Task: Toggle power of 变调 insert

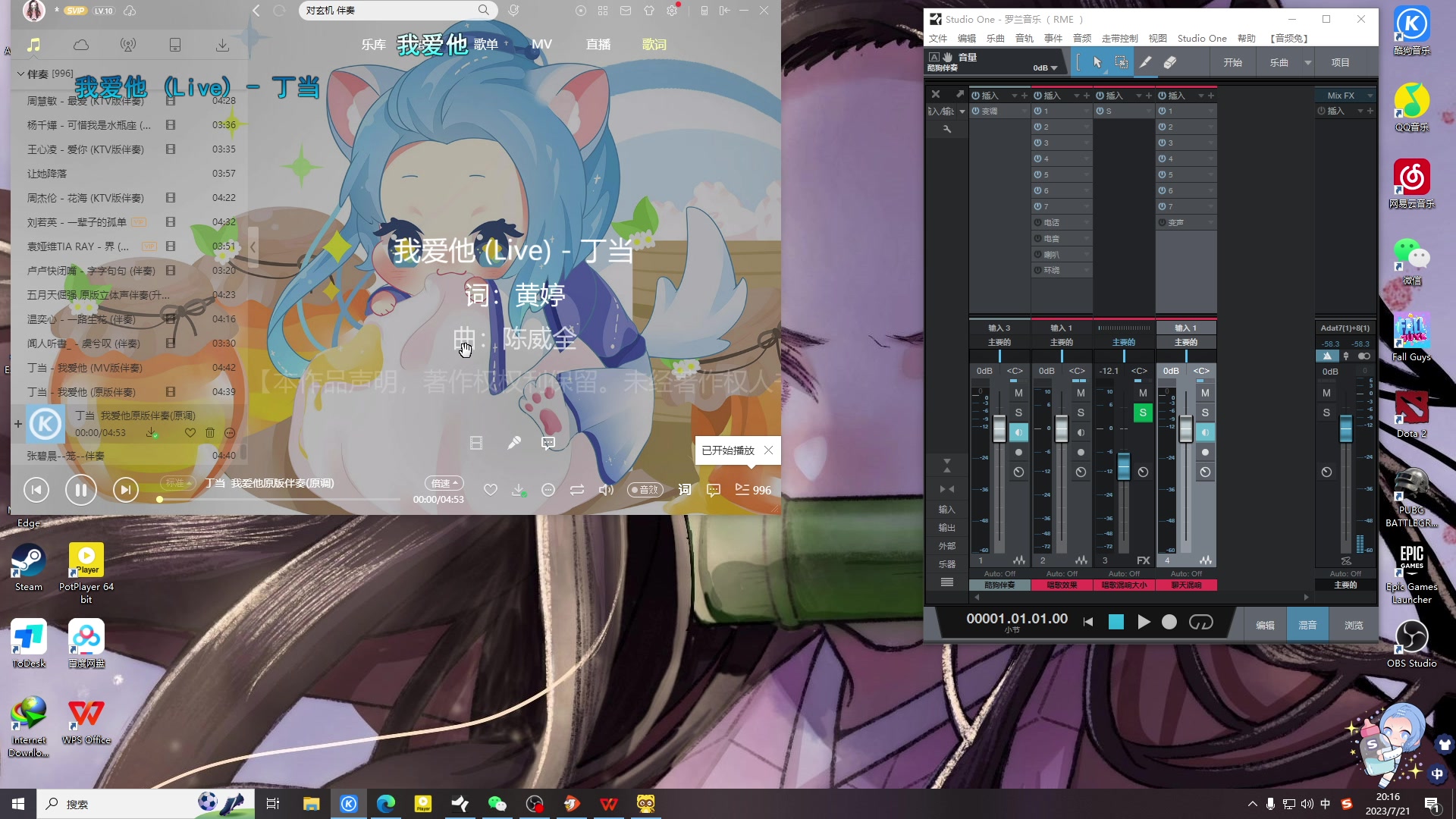Action: point(976,111)
